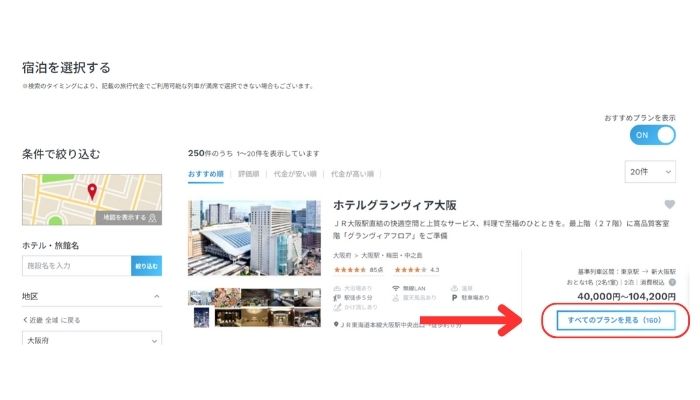Open the 20件 results-per-page dropdown

[x=650, y=172]
